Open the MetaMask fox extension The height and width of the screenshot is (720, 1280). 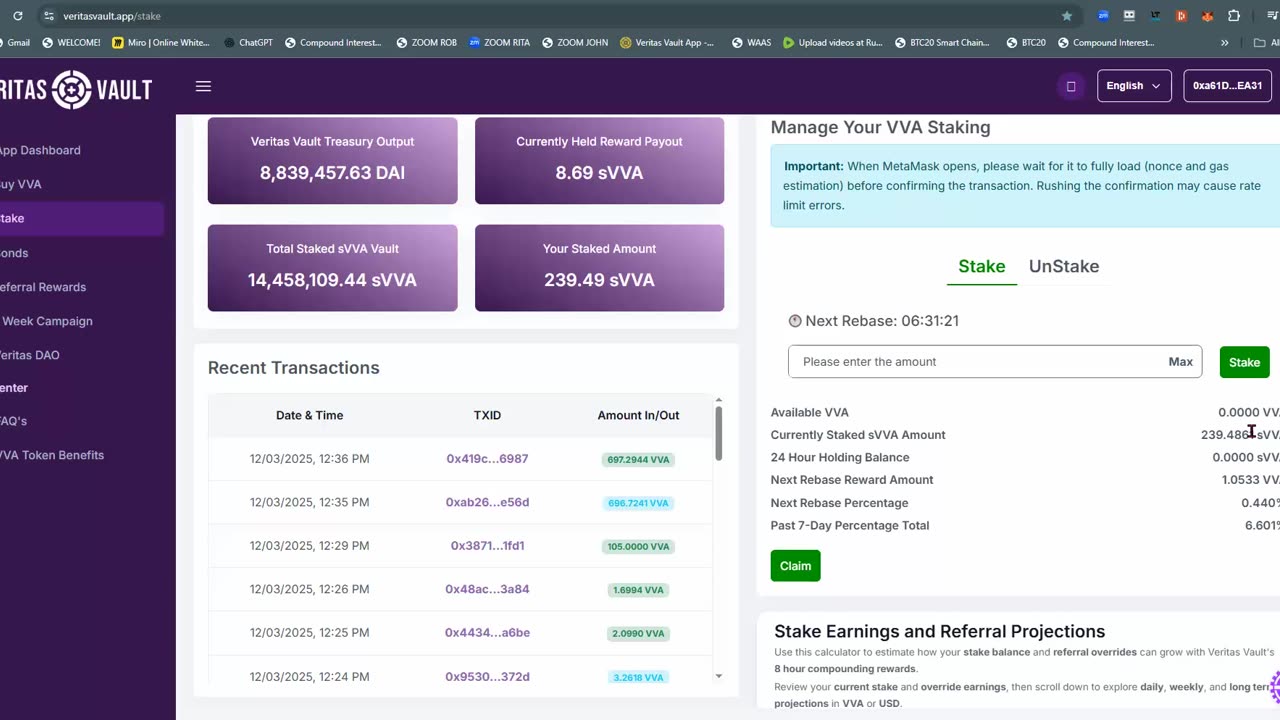point(1207,16)
